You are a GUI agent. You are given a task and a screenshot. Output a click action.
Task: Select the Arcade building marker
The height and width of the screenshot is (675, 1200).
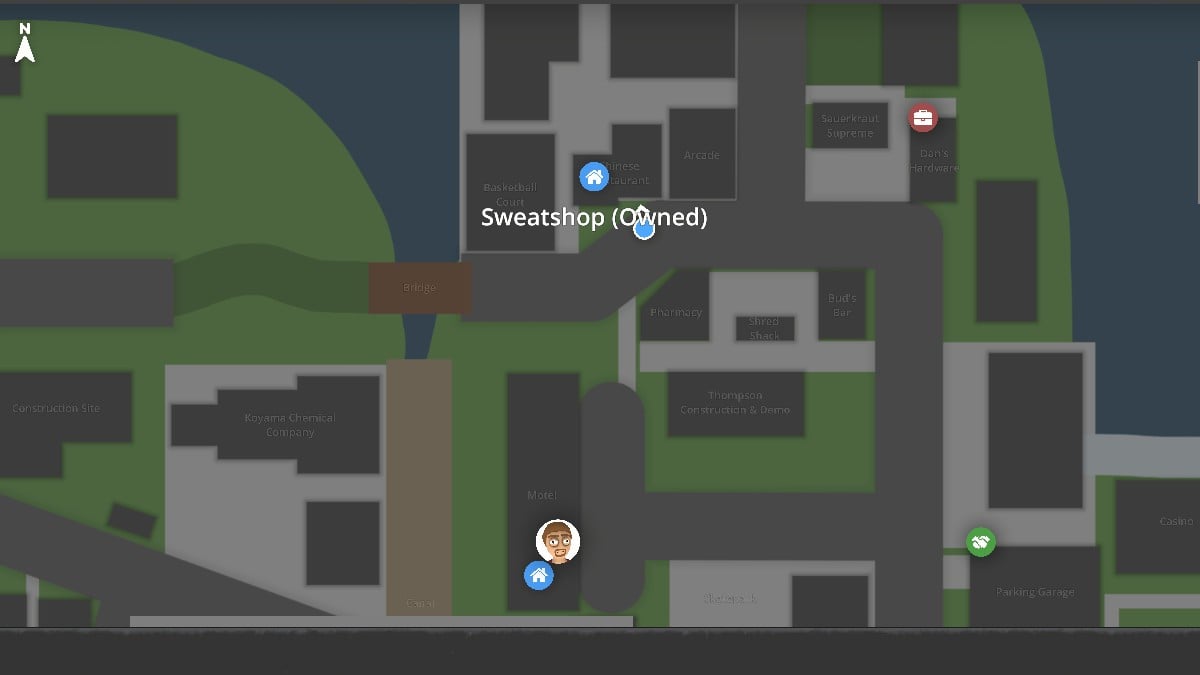[702, 155]
